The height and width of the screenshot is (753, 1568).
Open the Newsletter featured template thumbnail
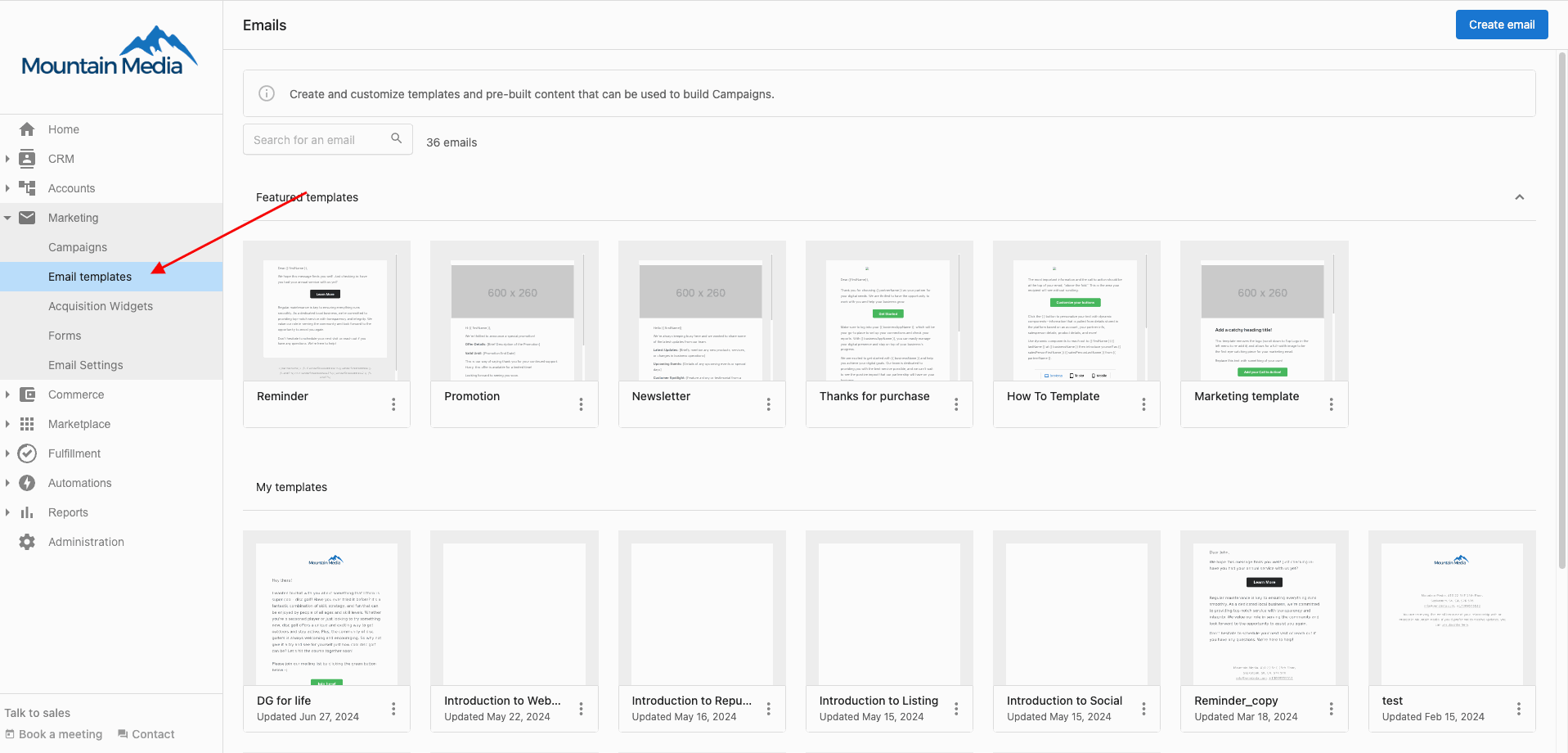(702, 311)
